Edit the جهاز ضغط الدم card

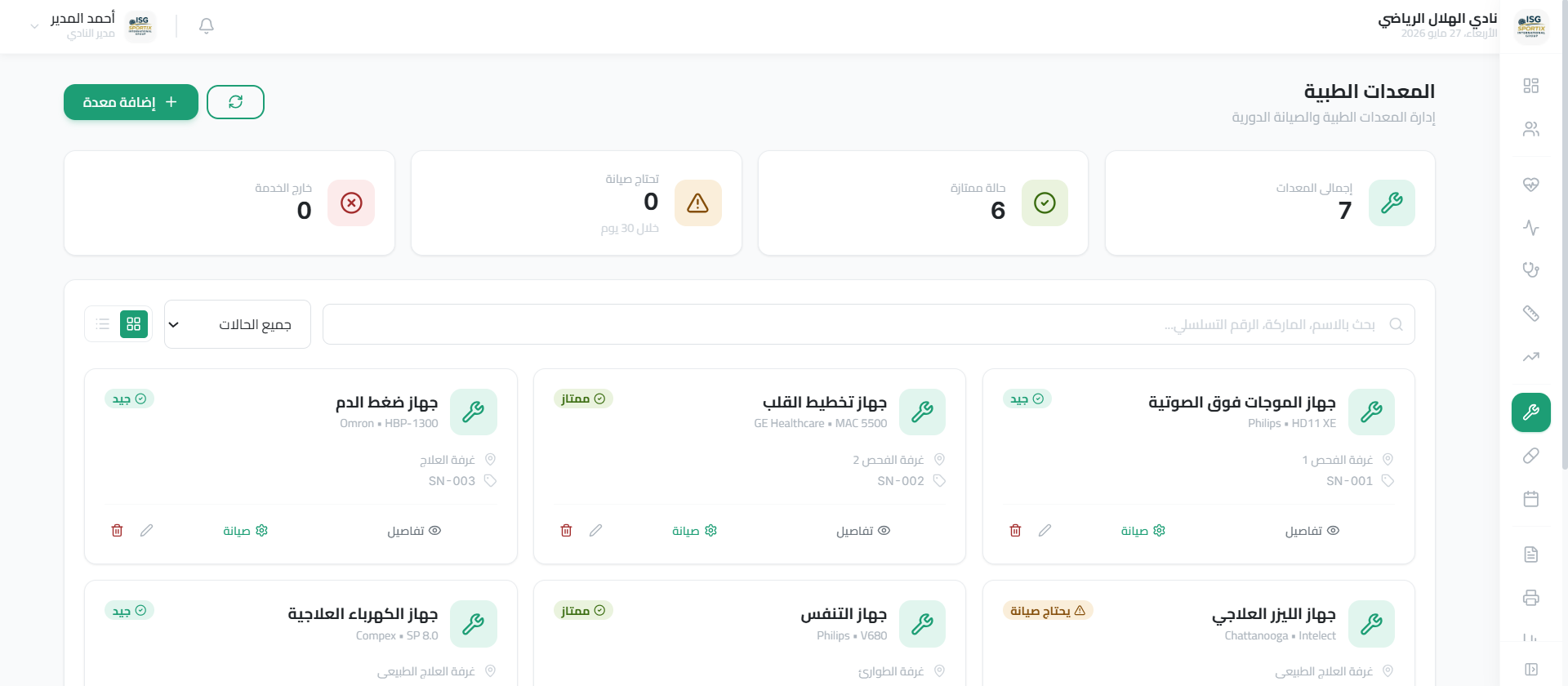146,531
